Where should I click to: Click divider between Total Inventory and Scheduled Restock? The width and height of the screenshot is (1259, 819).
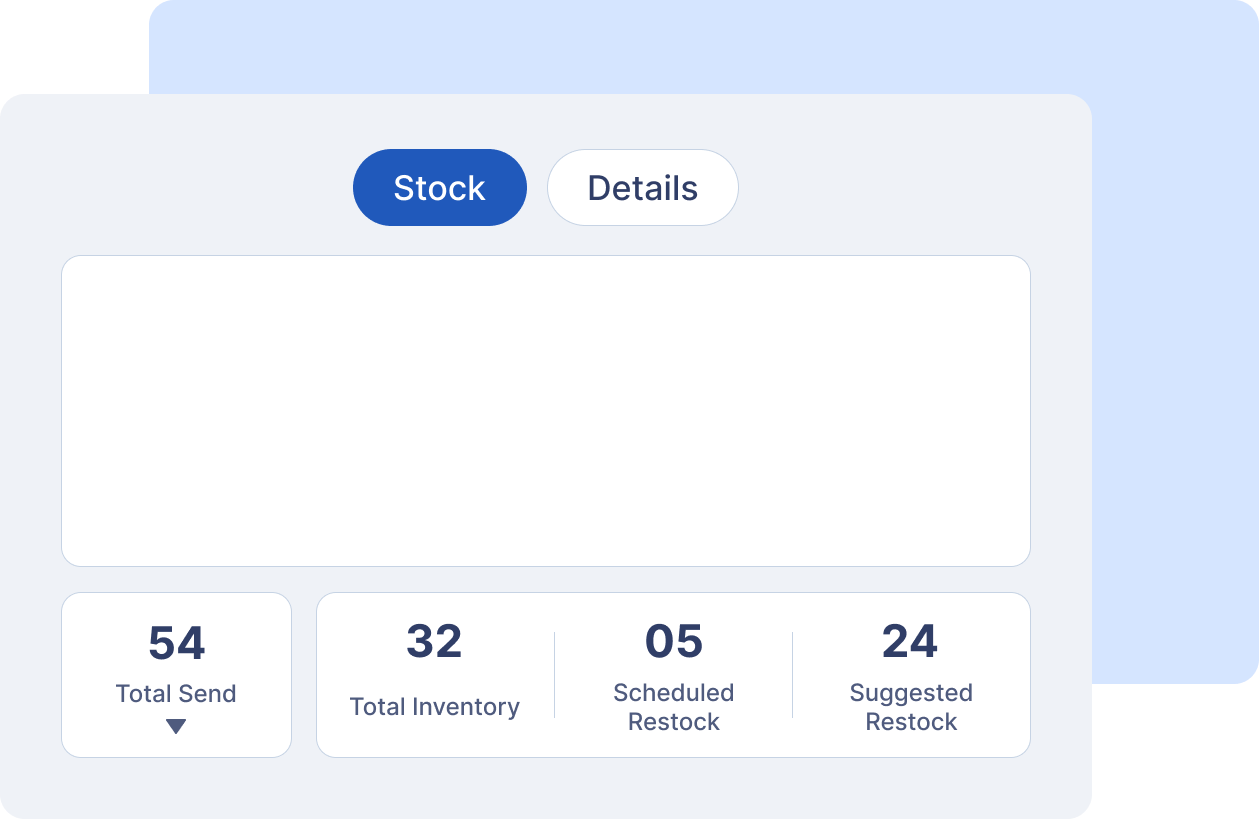click(x=555, y=675)
